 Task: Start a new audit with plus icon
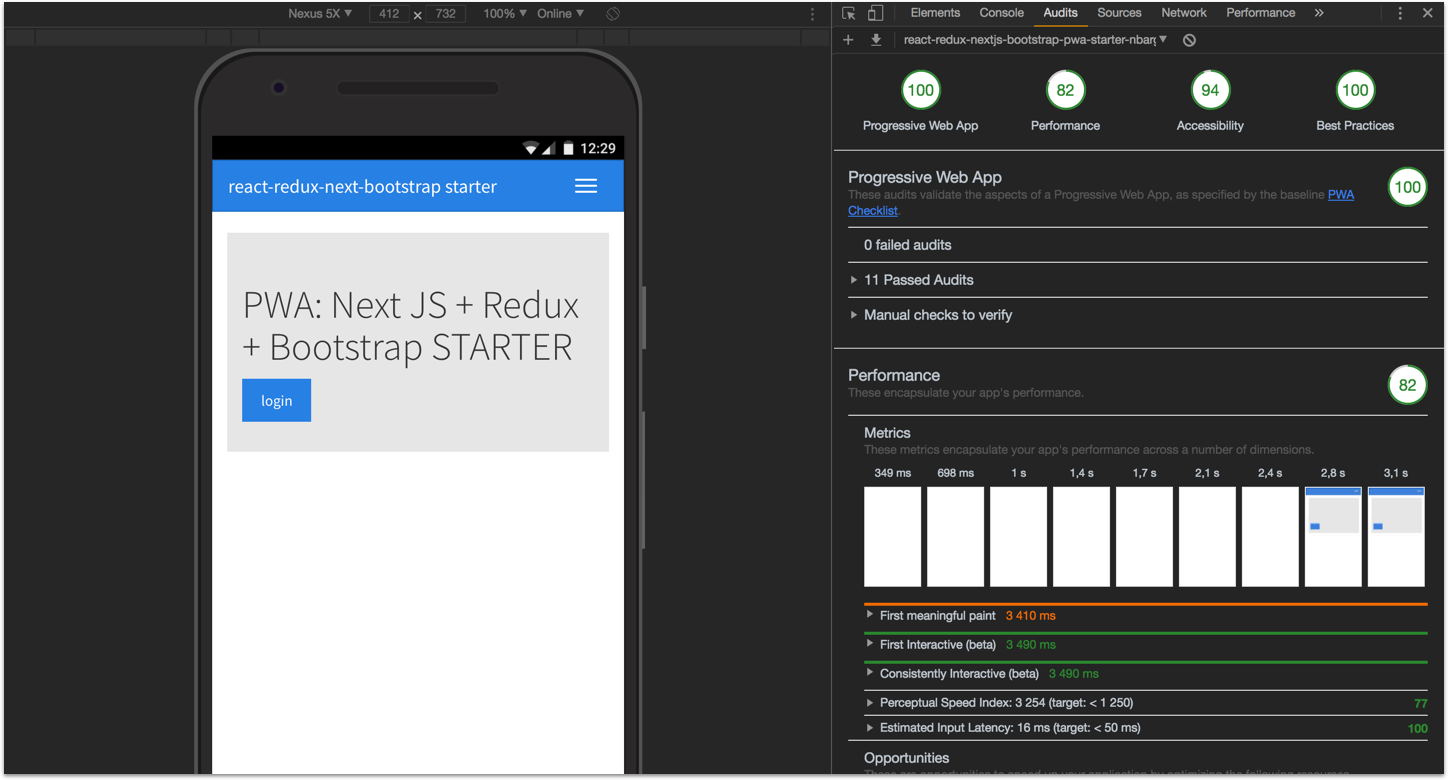(848, 40)
